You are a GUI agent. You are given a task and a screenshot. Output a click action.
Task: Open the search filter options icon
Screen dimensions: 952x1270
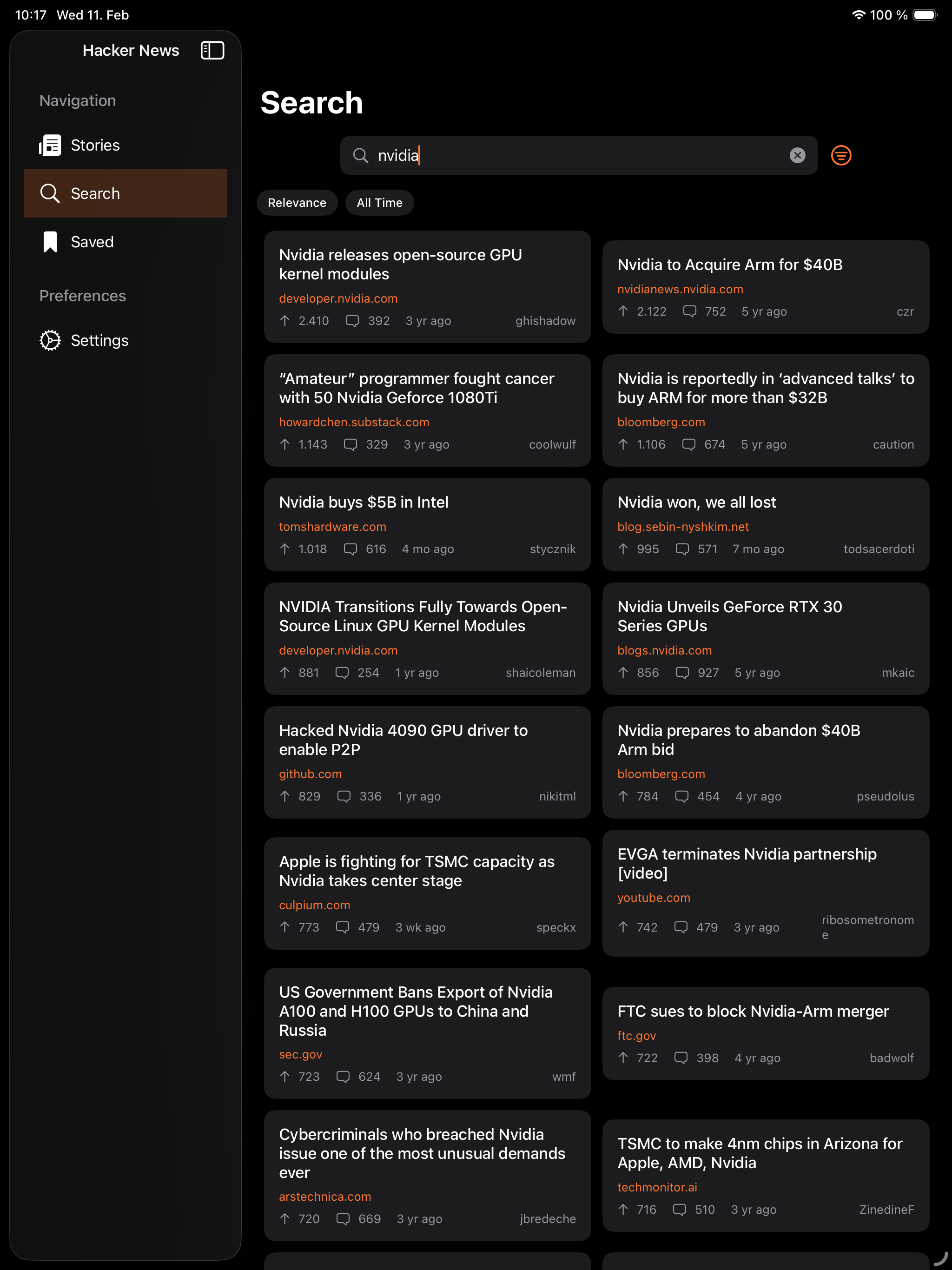click(840, 156)
